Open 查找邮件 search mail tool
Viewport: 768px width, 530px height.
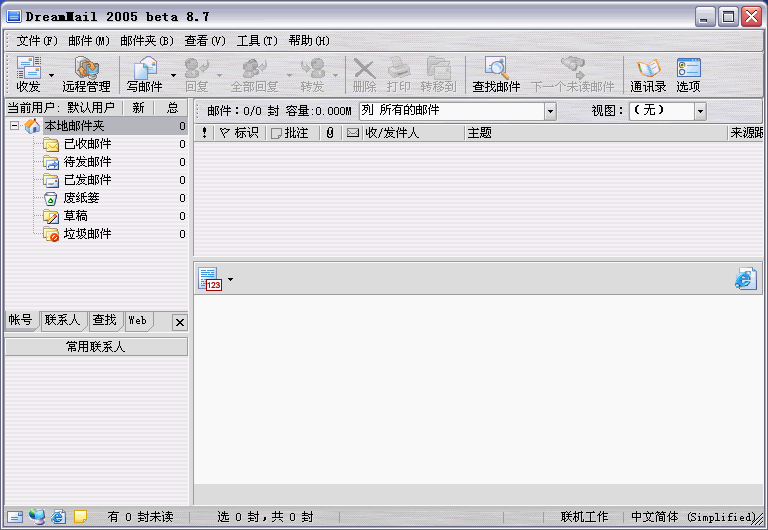coord(496,74)
